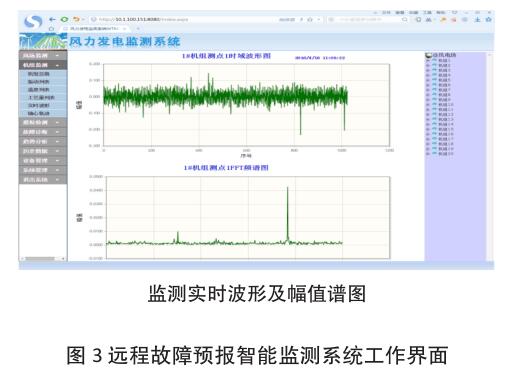Click the horizontal scrollbar under the sidebar
This screenshot has height=368, width=505.
(x=42, y=258)
